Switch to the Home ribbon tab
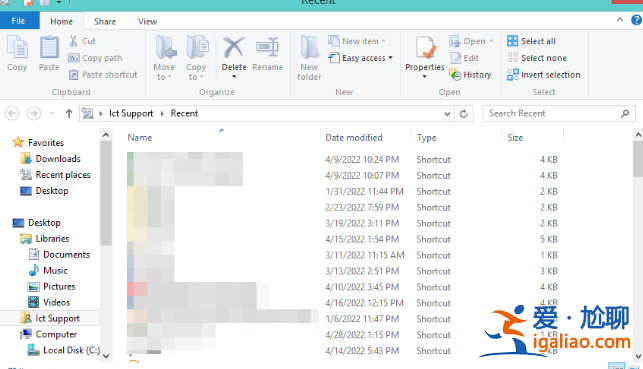This screenshot has height=369, width=643. (x=62, y=21)
